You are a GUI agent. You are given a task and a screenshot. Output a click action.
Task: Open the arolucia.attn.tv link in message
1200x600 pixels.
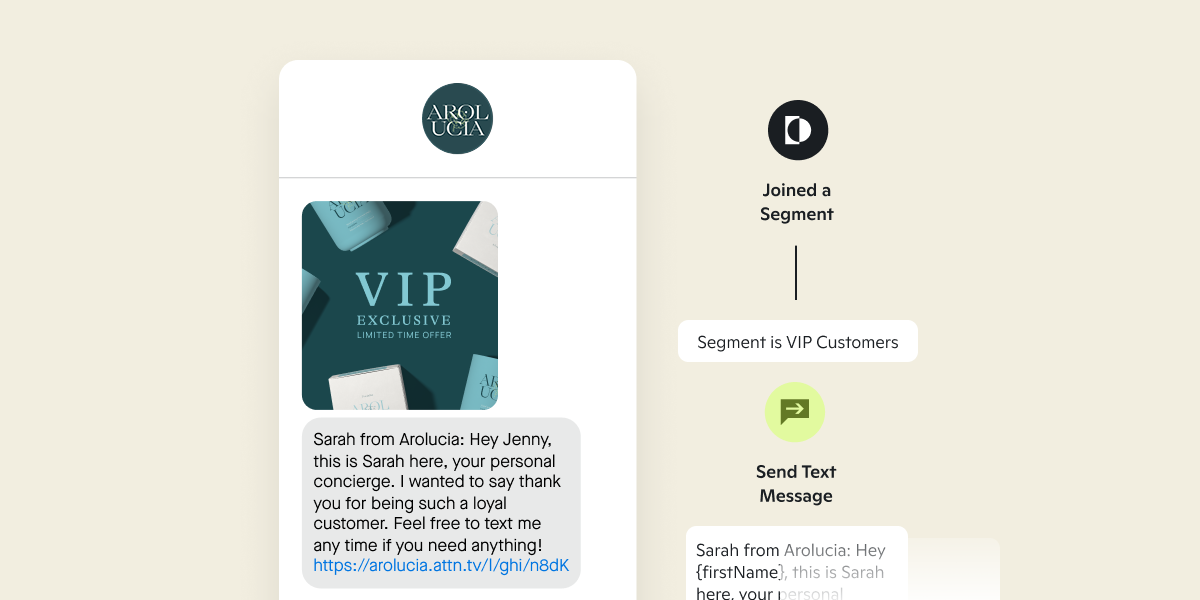[x=441, y=565]
